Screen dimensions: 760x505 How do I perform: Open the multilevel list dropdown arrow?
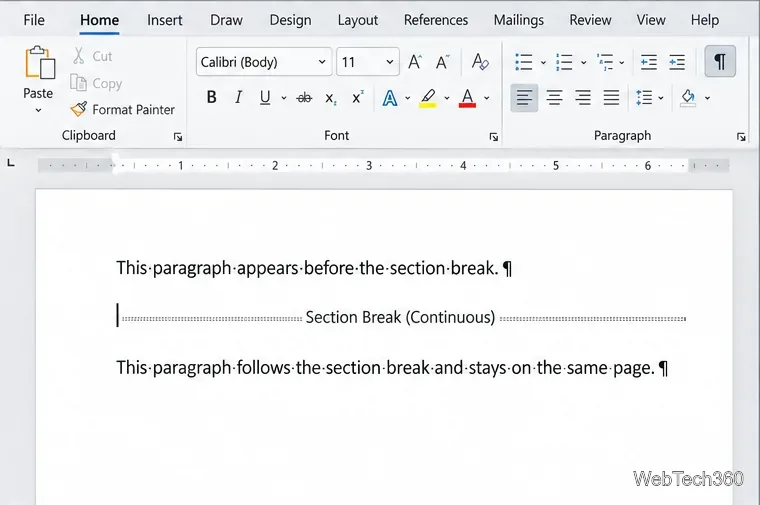(x=622, y=63)
